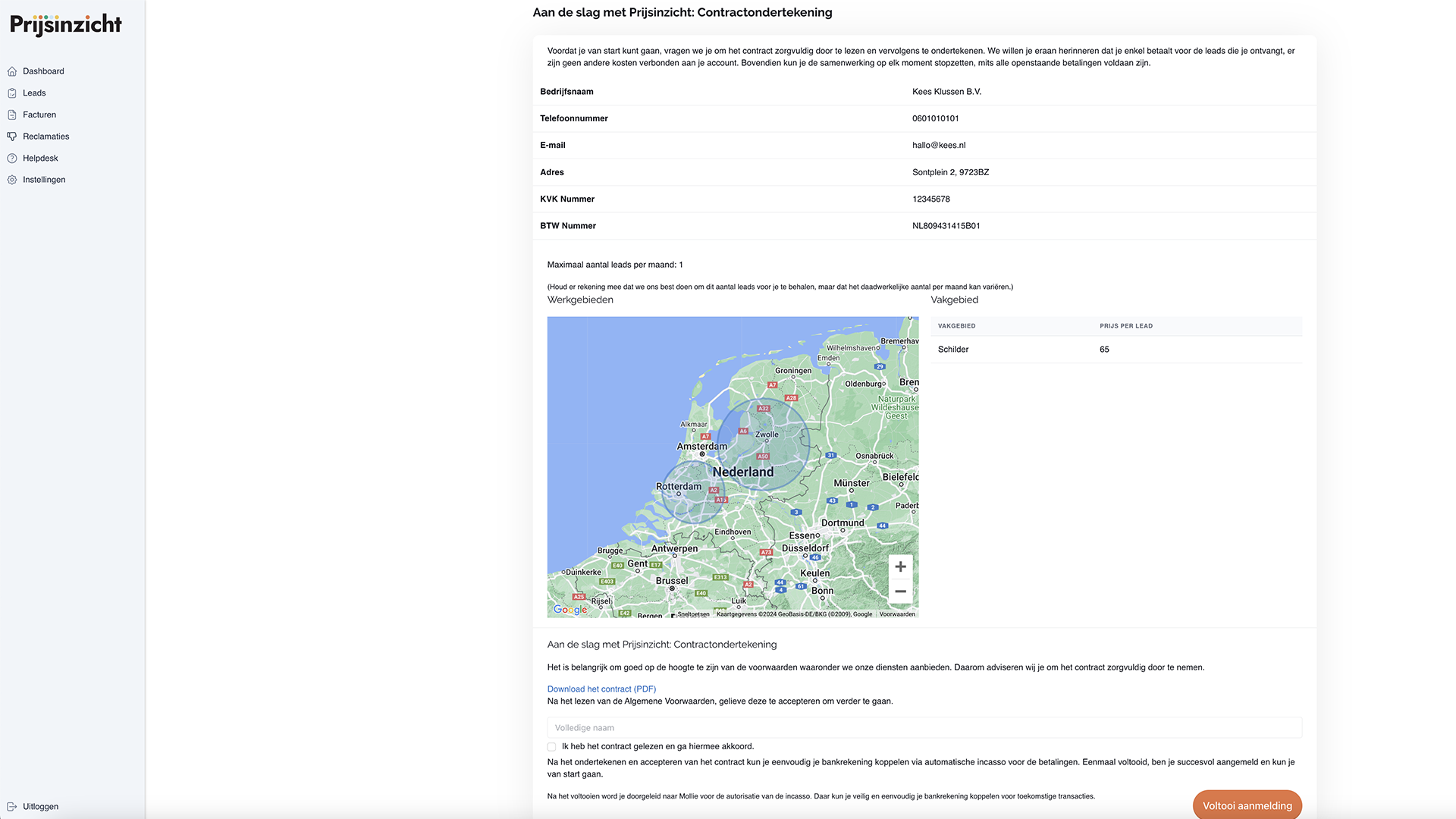Click the Instellingen gear icon
Screen dimensions: 1456x819
tap(12, 180)
